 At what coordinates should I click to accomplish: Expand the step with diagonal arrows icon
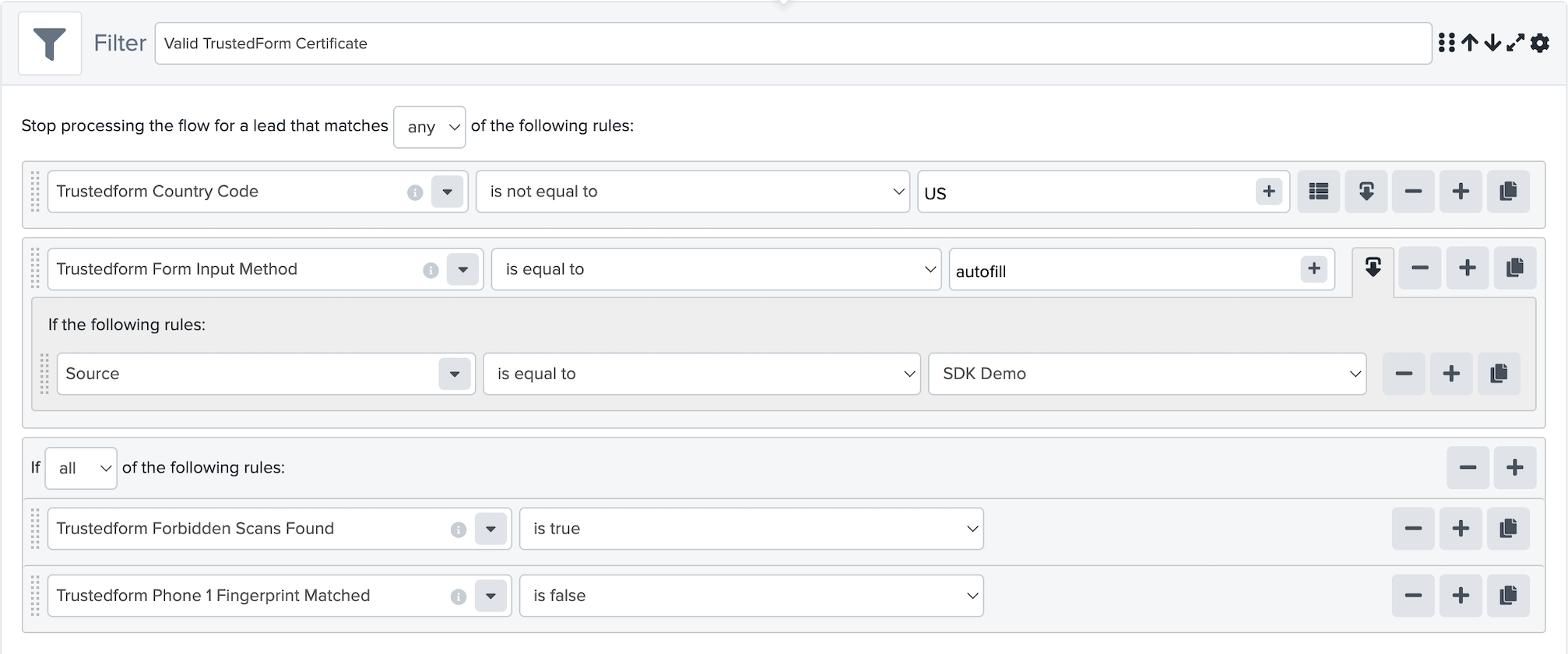click(x=1515, y=43)
